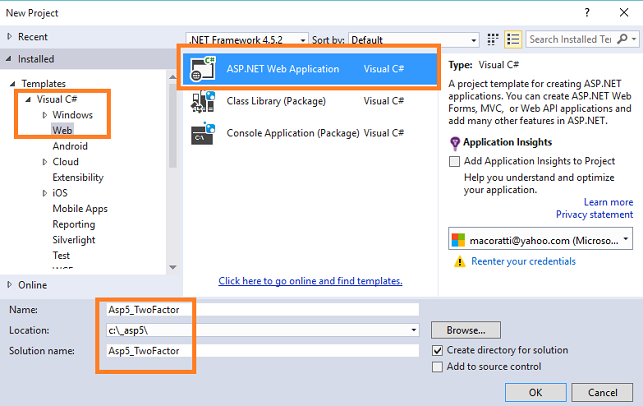Close the New Project dialog
Image resolution: width=643 pixels, height=406 pixels.
(624, 13)
